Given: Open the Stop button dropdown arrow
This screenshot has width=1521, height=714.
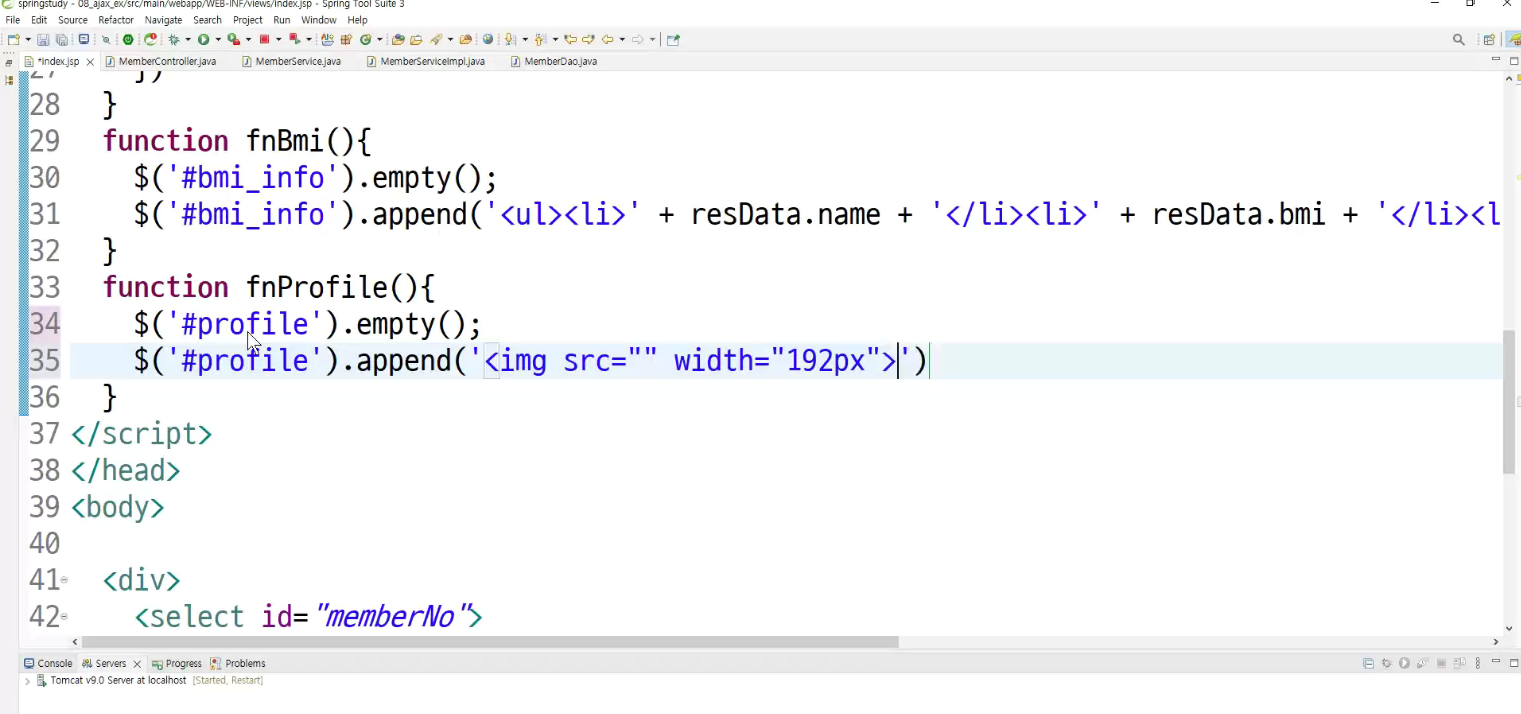Looking at the screenshot, I should click(x=278, y=40).
